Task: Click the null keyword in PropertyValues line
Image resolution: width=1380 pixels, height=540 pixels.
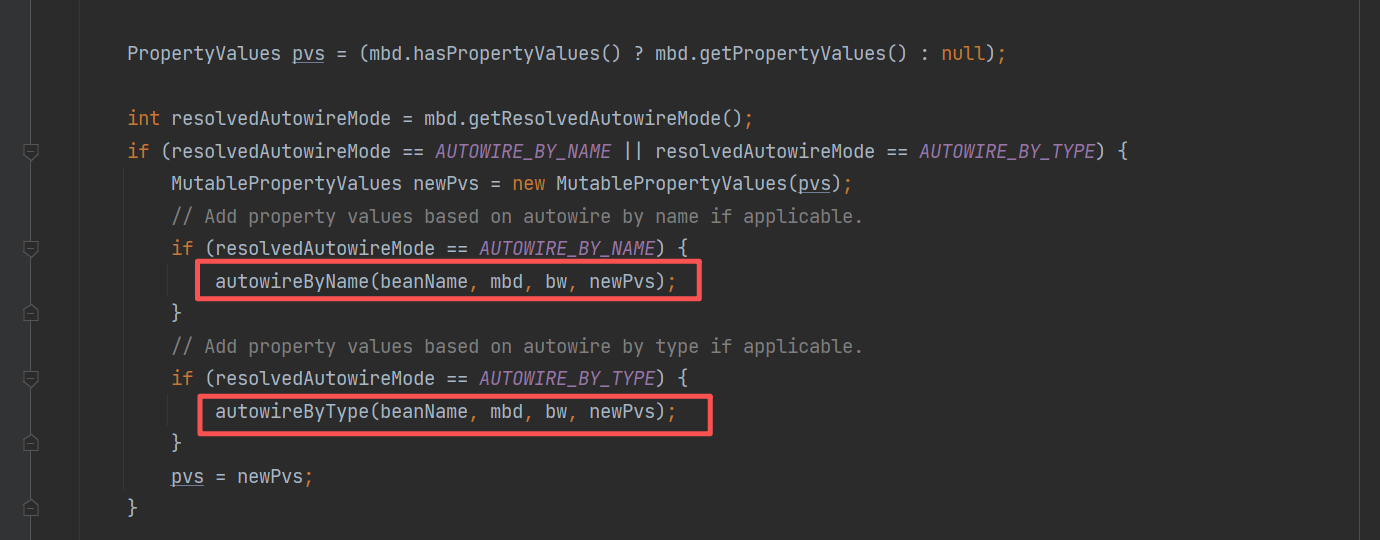Action: pyautogui.click(x=963, y=54)
